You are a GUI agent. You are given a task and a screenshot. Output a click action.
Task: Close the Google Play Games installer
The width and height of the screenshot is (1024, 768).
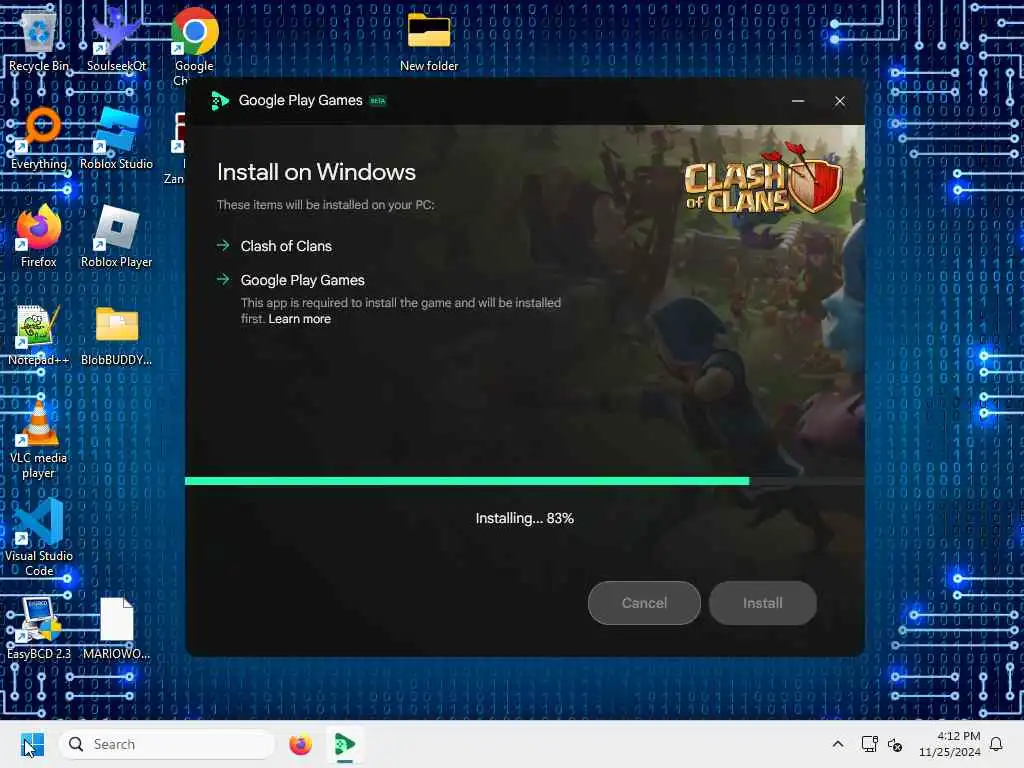840,101
